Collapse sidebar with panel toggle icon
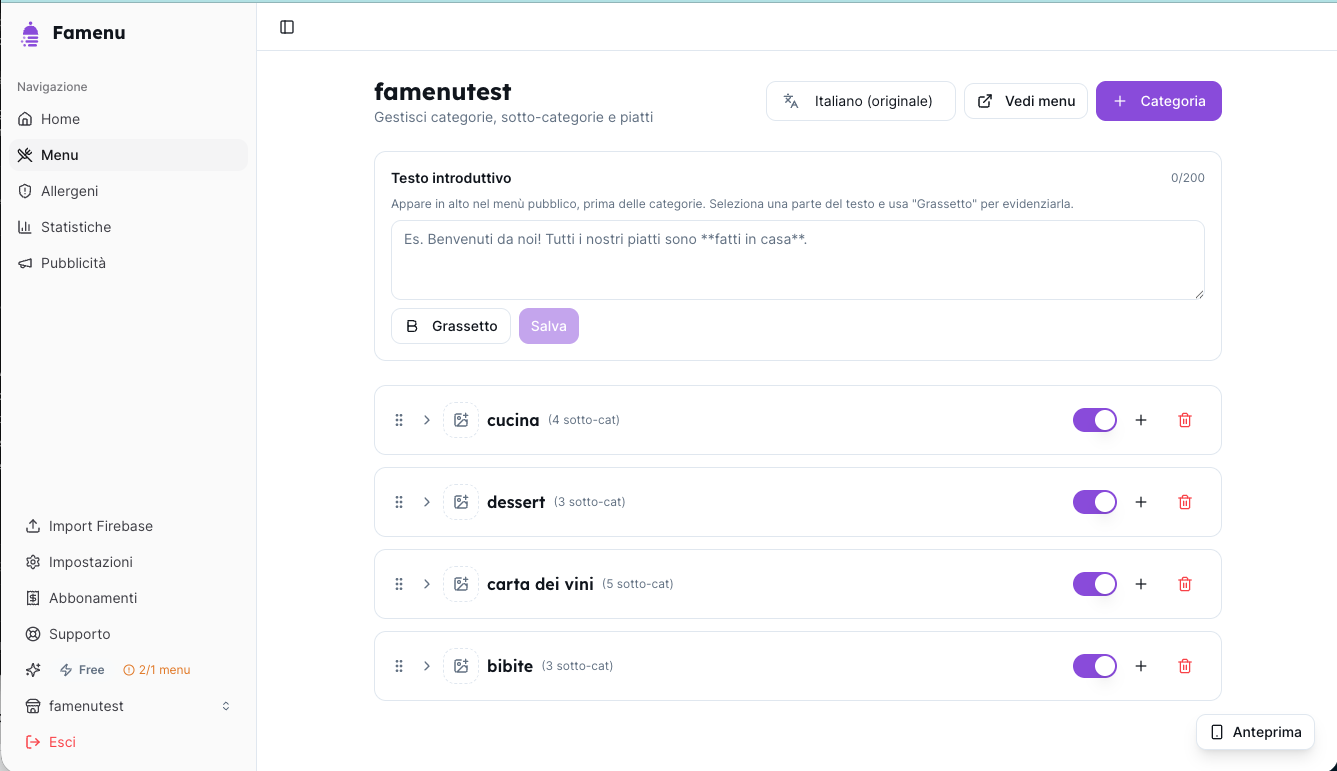The height and width of the screenshot is (771, 1337). [287, 27]
